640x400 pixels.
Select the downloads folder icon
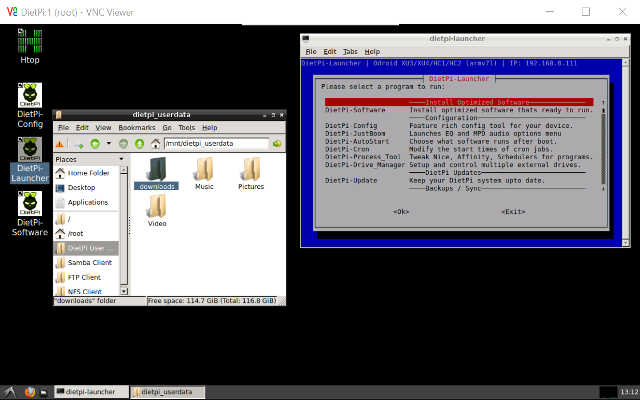[157, 173]
